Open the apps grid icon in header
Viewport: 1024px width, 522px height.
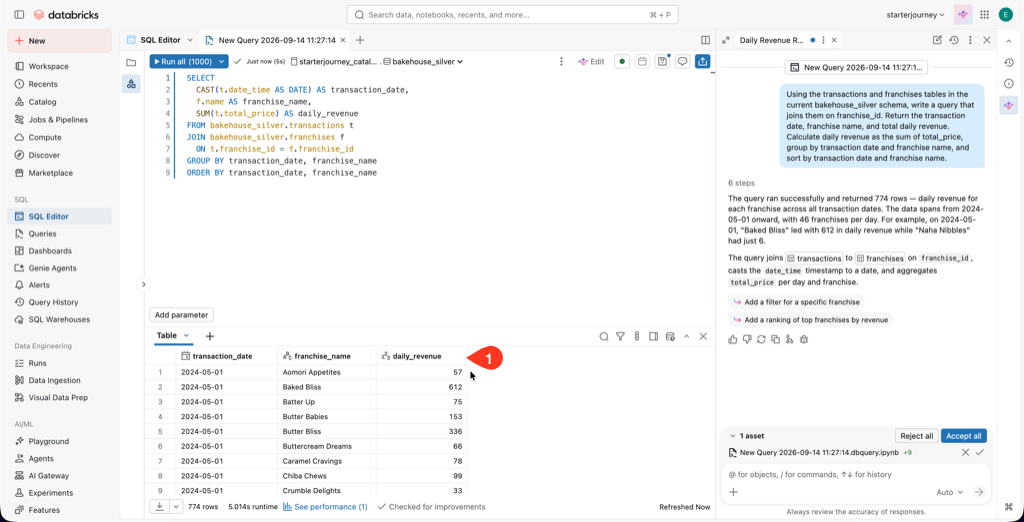coord(984,14)
